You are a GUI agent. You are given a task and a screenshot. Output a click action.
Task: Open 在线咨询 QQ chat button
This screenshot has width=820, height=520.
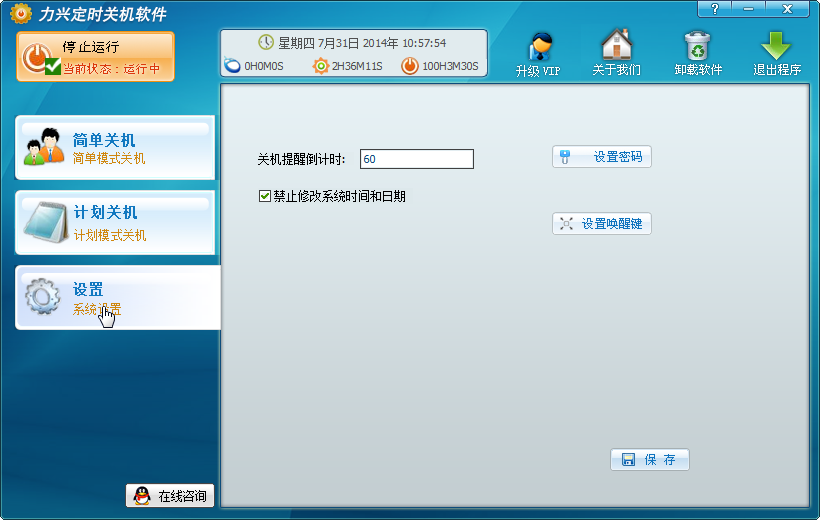pos(170,495)
